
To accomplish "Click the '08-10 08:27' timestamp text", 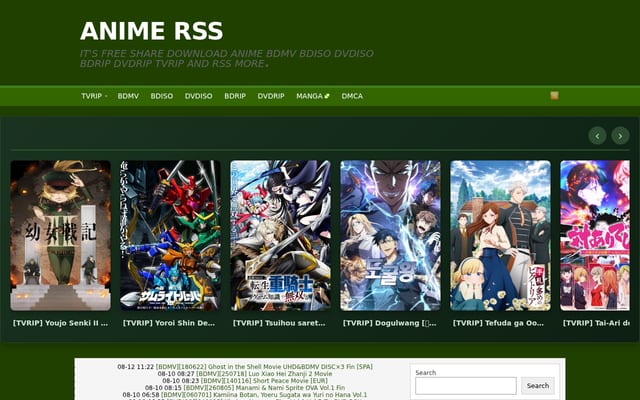I will pyautogui.click(x=176, y=374).
